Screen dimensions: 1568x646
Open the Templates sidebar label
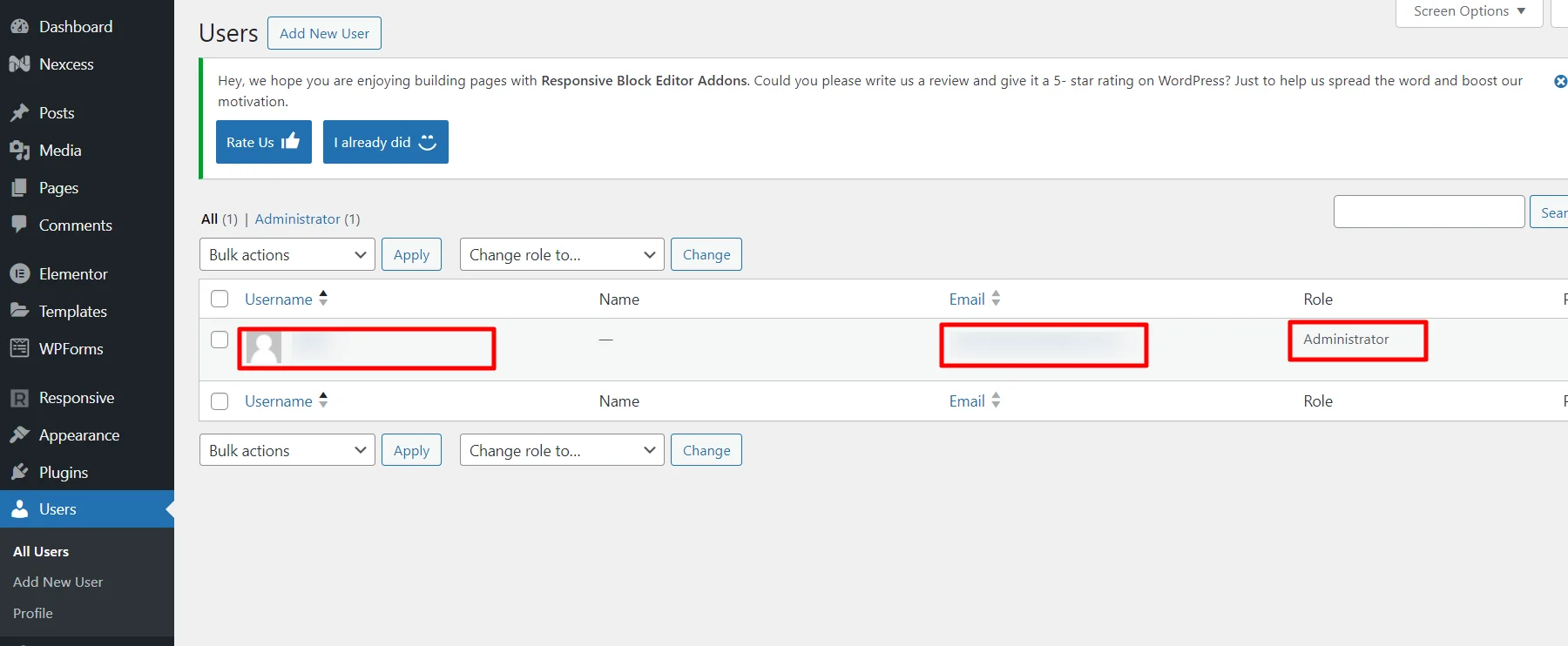[73, 311]
